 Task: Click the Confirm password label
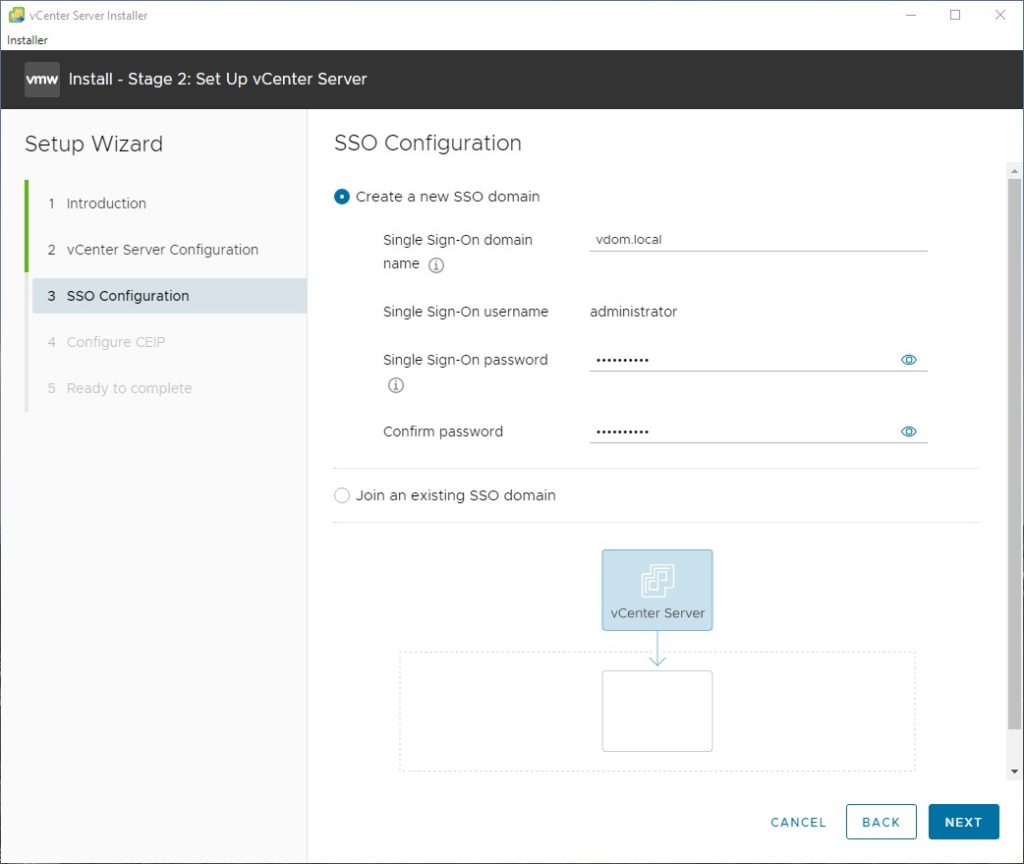(443, 432)
